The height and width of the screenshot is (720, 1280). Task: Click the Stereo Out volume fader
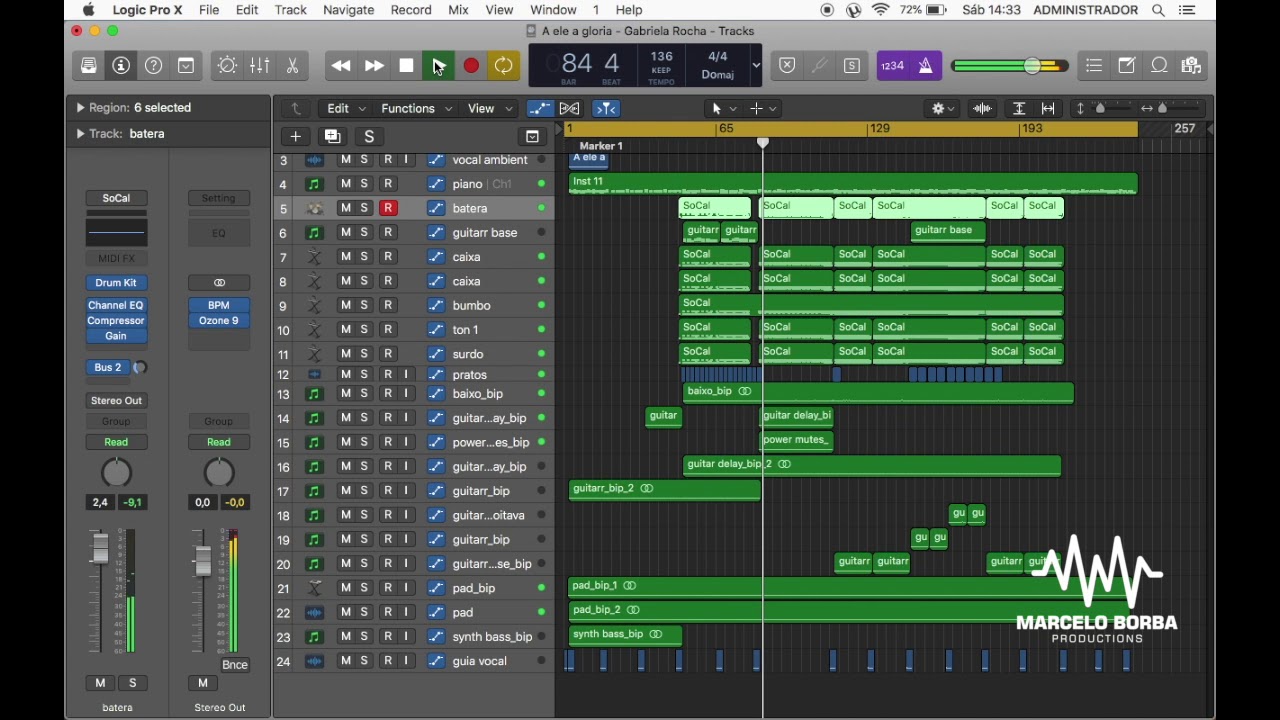tap(202, 560)
